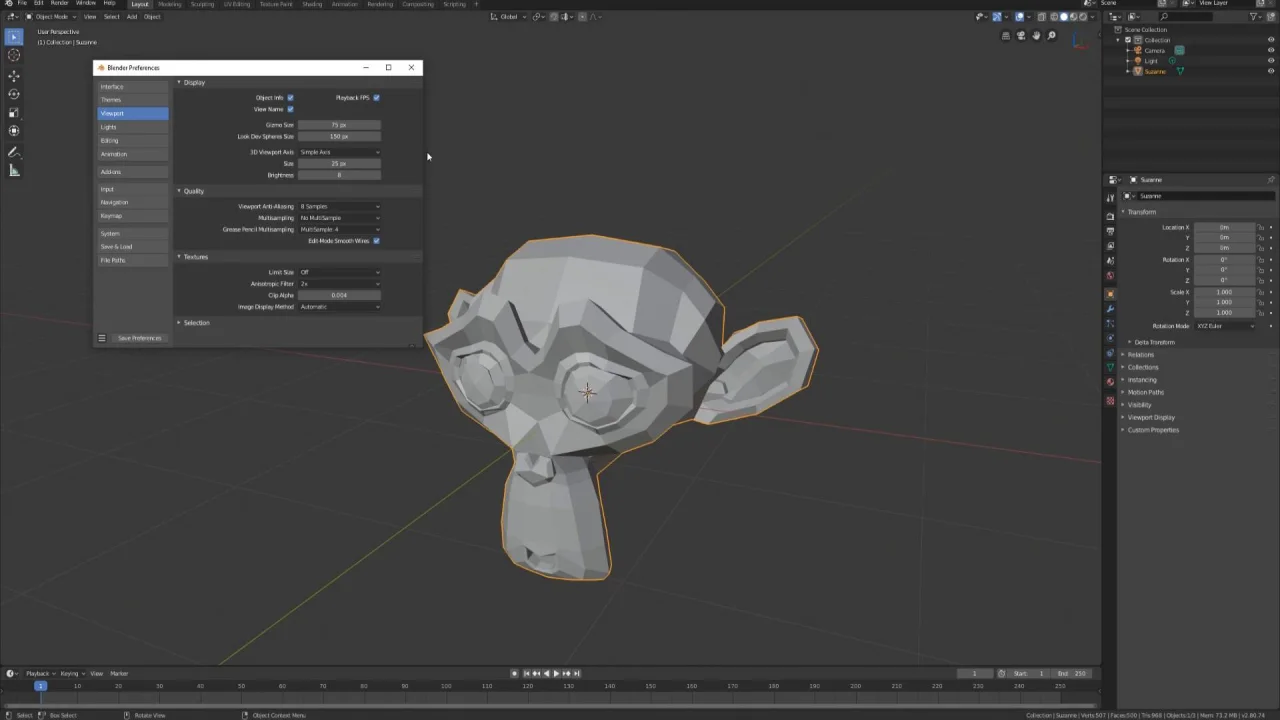This screenshot has width=1280, height=720.
Task: Open the Keymap preferences section
Action: tap(133, 216)
